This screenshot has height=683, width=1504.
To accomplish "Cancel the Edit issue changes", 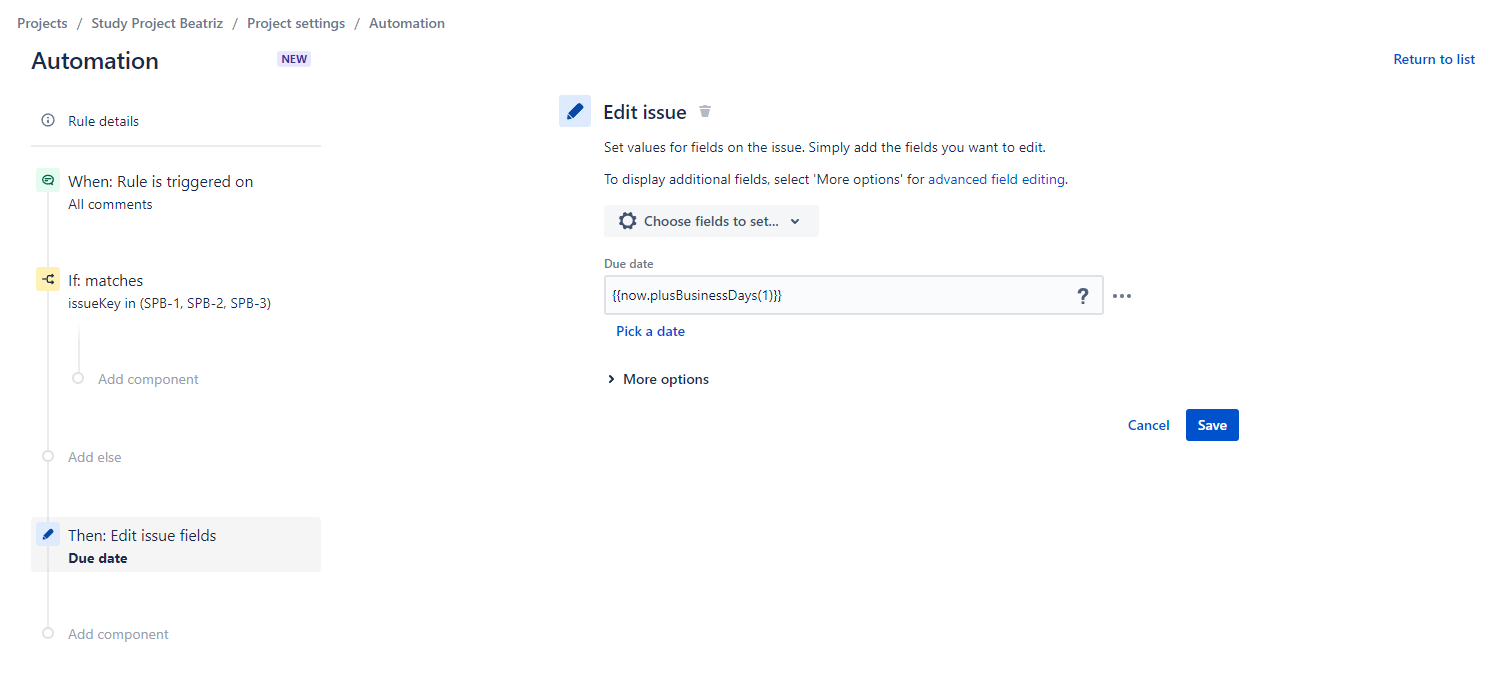I will point(1148,424).
